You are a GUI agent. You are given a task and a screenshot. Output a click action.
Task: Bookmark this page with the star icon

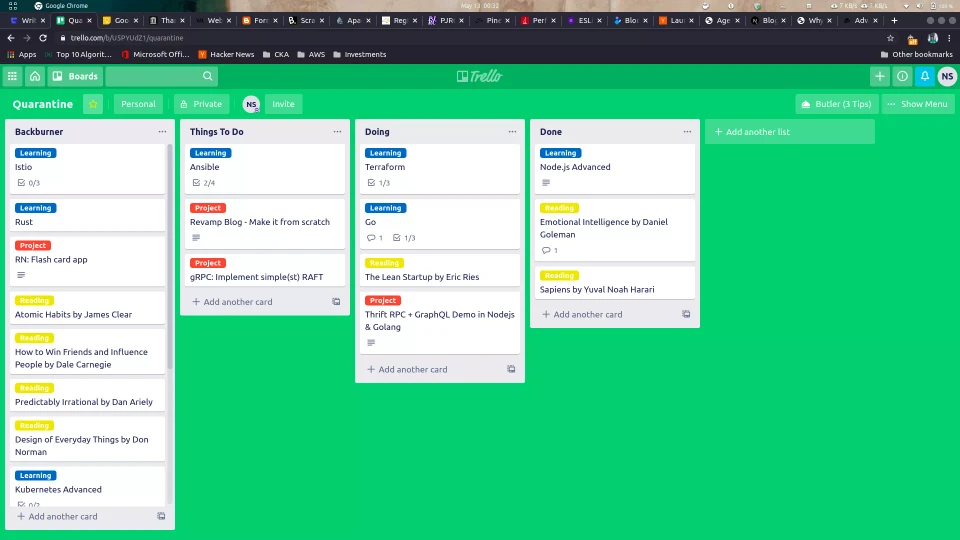890,38
